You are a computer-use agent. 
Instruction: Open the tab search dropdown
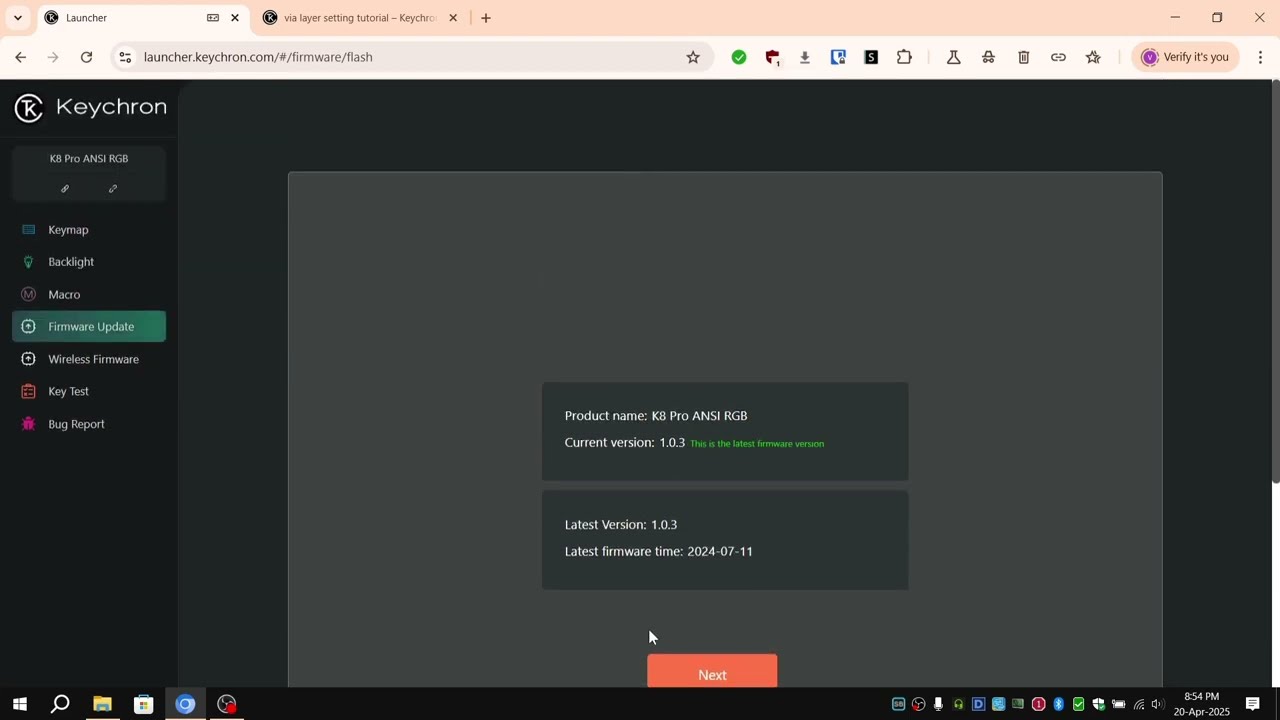pos(17,18)
